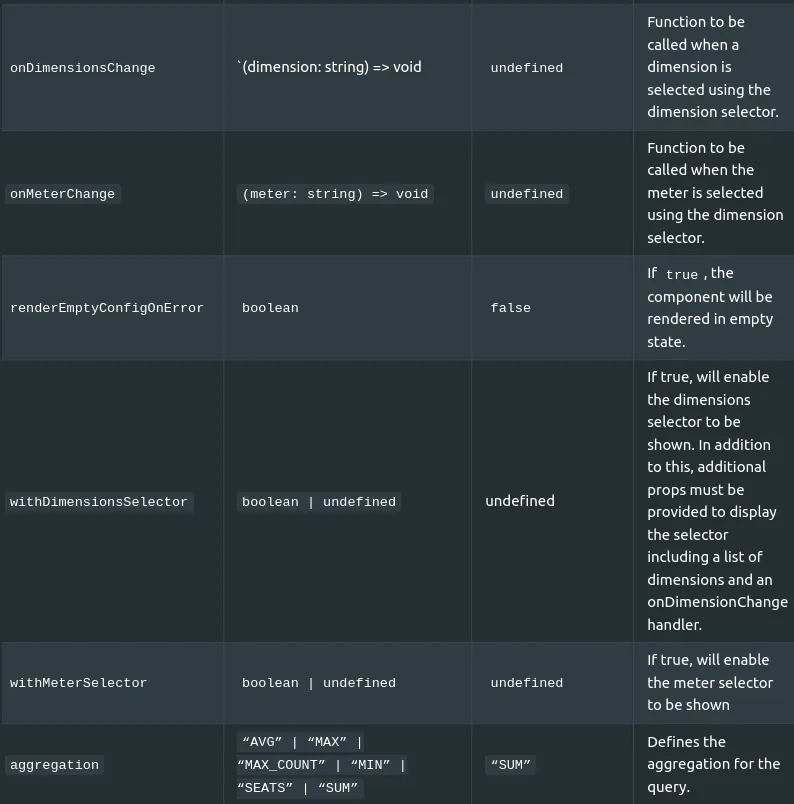Click the onDimensionChange handler description text
The width and height of the screenshot is (794, 804).
click(x=717, y=613)
